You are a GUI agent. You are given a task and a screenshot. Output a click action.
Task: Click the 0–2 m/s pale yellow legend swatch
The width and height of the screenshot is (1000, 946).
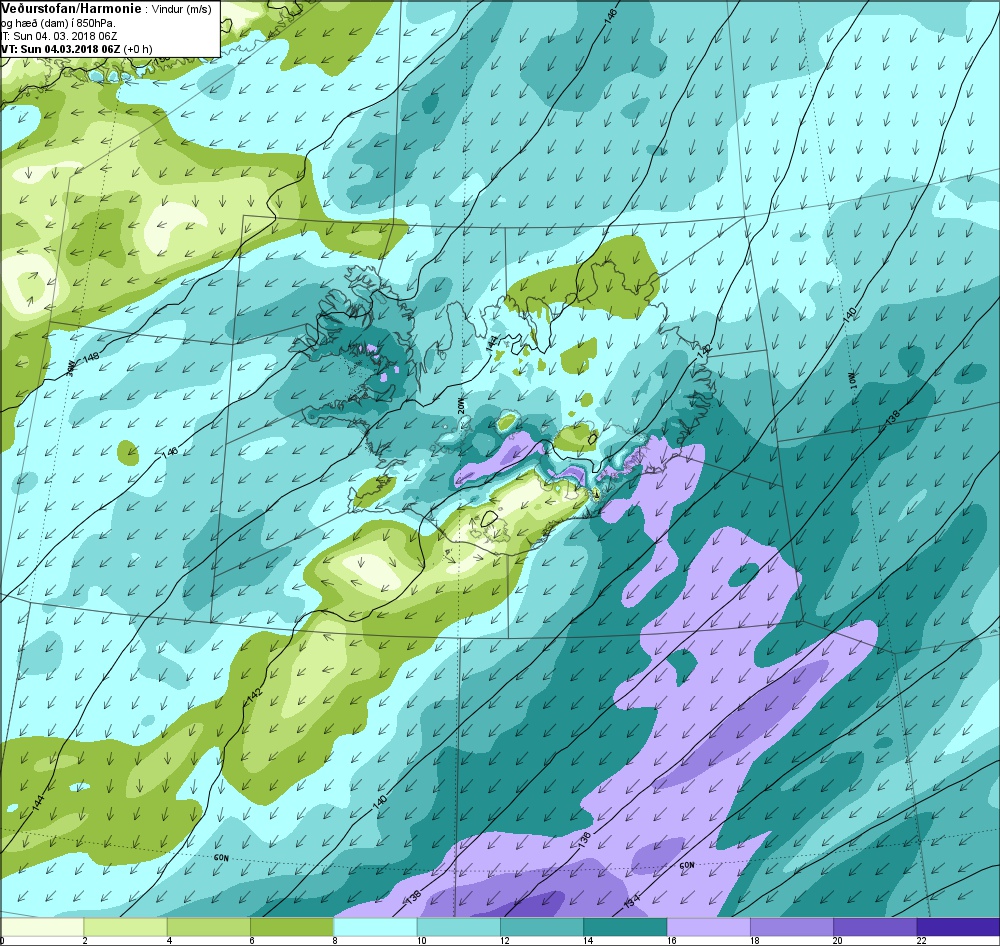click(x=42, y=926)
